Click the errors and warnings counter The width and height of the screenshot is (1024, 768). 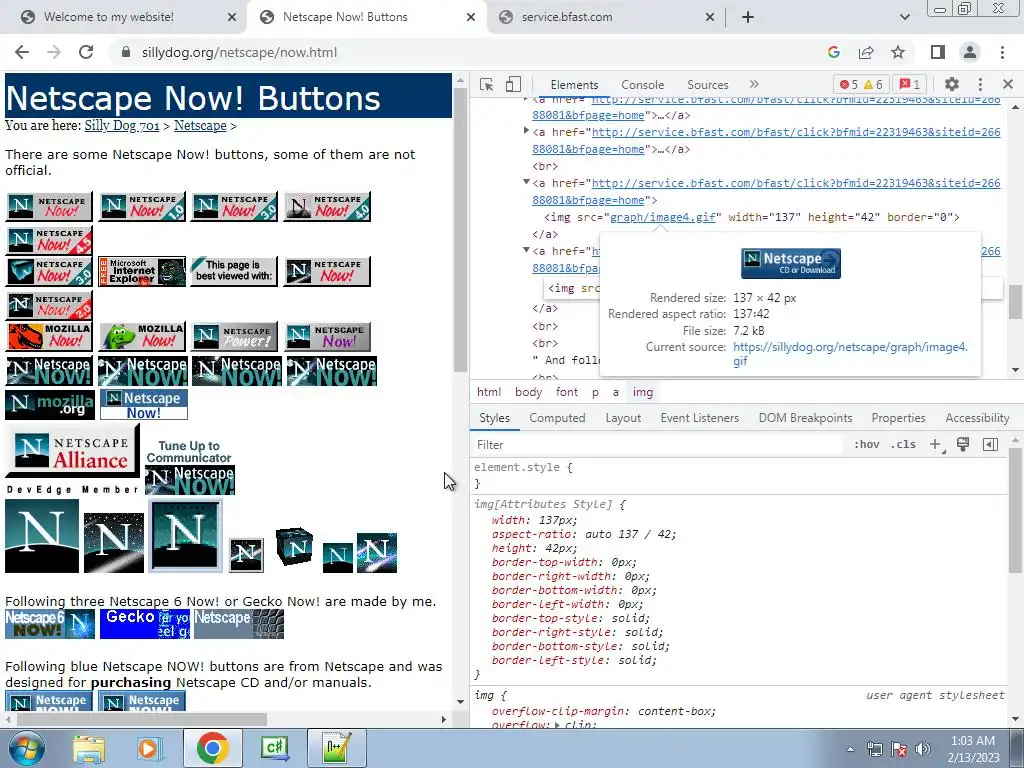(x=861, y=84)
